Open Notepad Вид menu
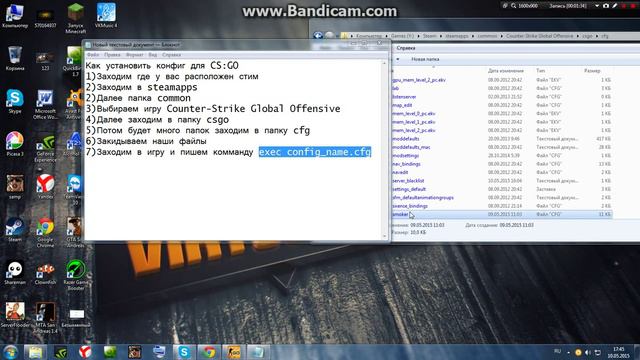 (153, 55)
